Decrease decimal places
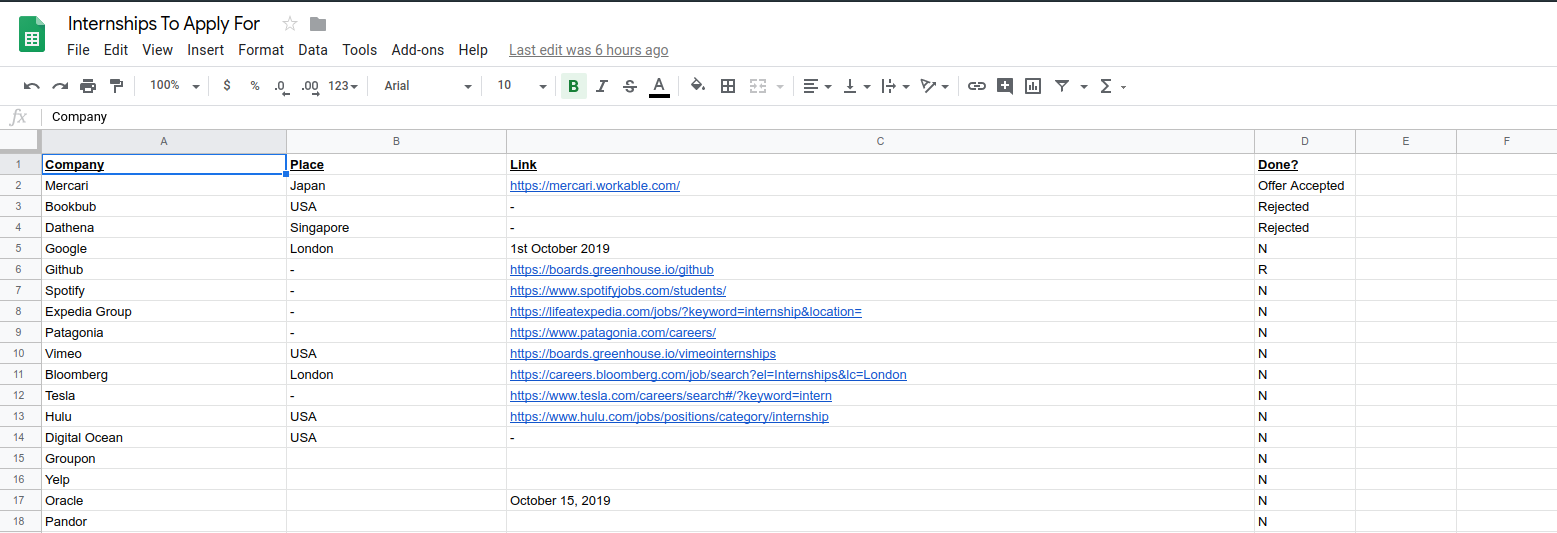1557x533 pixels. point(282,86)
